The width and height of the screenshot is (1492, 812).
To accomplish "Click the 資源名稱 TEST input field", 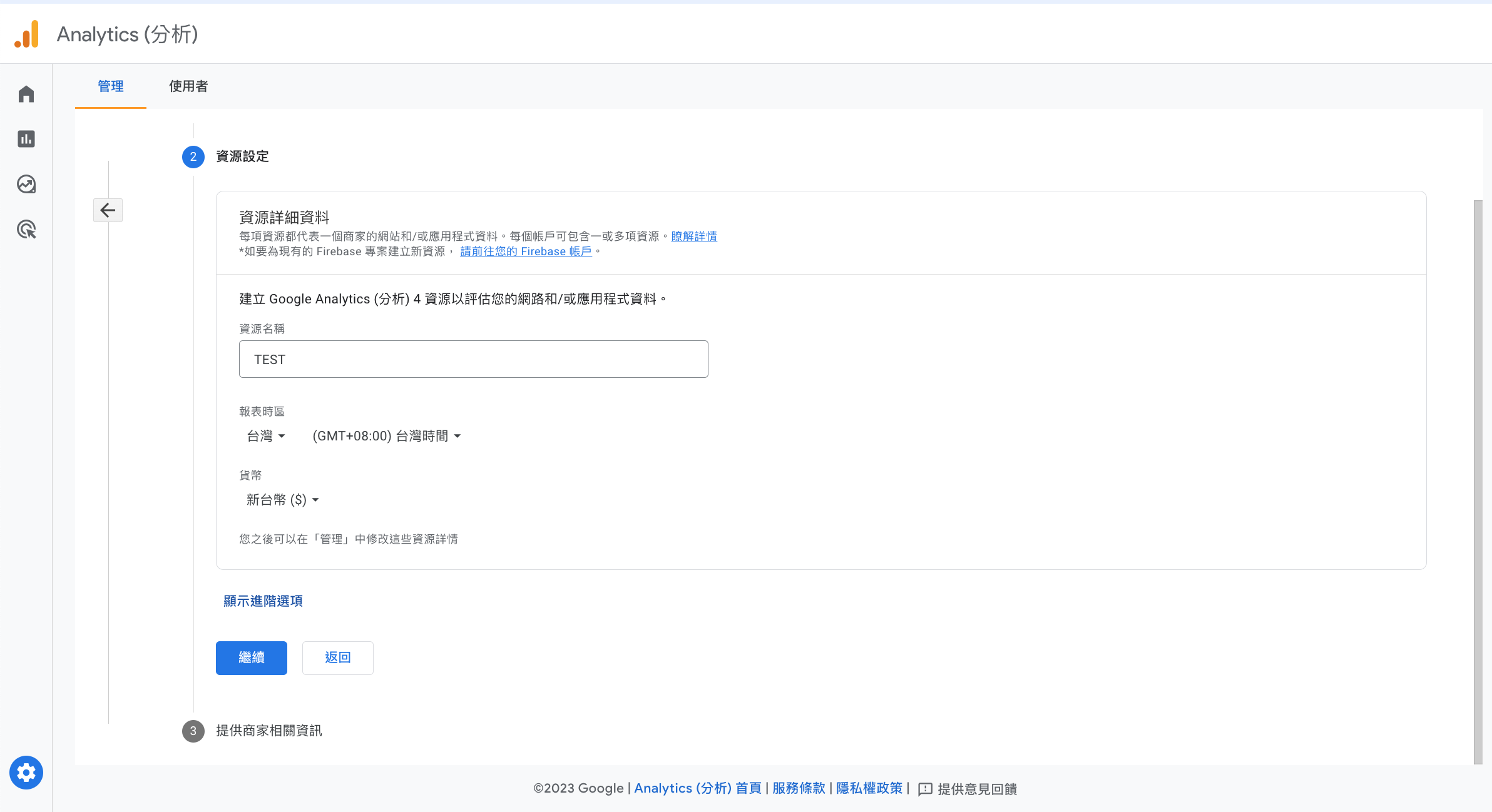I will point(473,359).
